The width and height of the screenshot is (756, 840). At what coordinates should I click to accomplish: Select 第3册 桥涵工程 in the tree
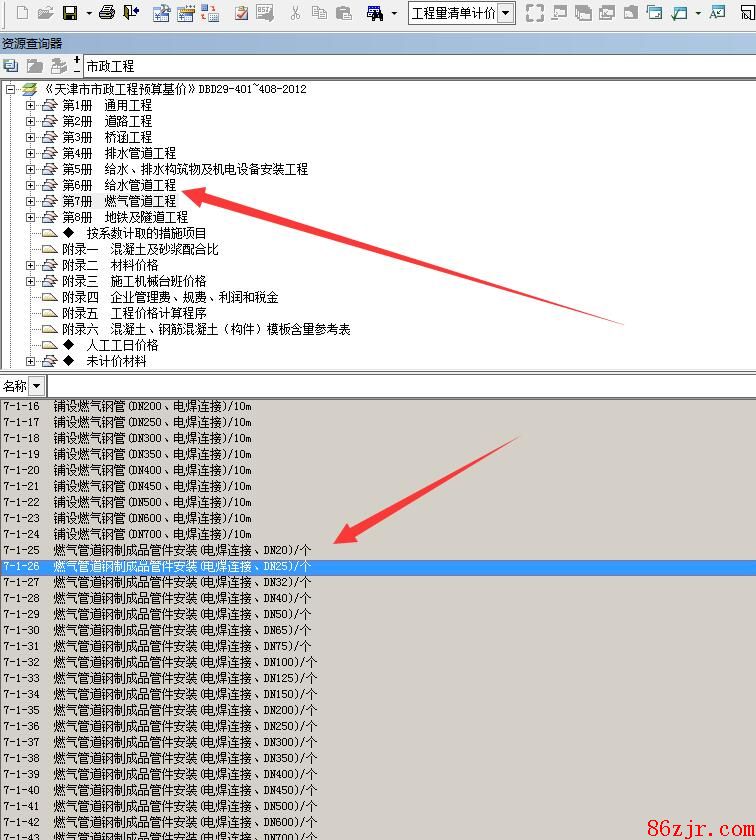107,137
